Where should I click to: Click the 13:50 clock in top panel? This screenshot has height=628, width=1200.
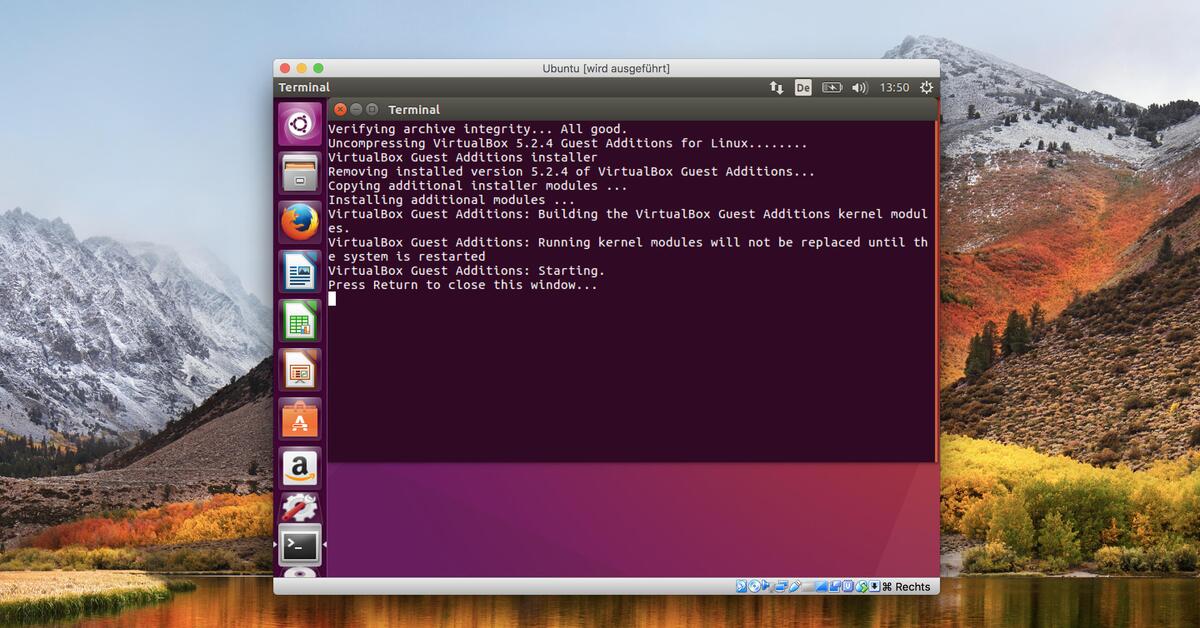(x=894, y=88)
